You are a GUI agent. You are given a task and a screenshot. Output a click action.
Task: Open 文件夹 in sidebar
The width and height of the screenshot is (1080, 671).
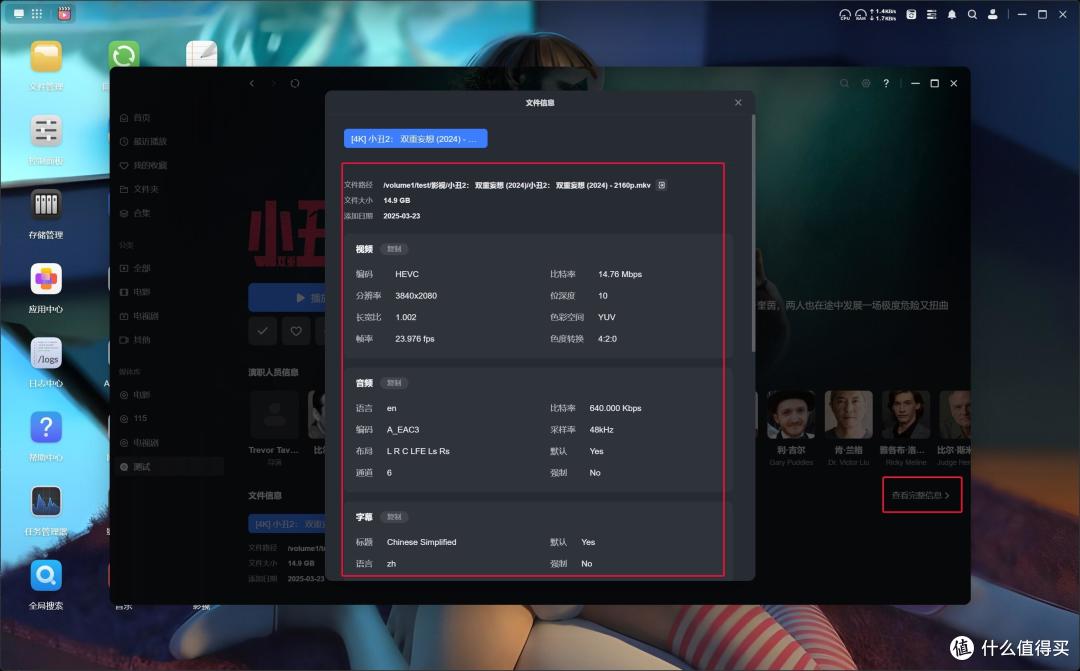(x=139, y=189)
